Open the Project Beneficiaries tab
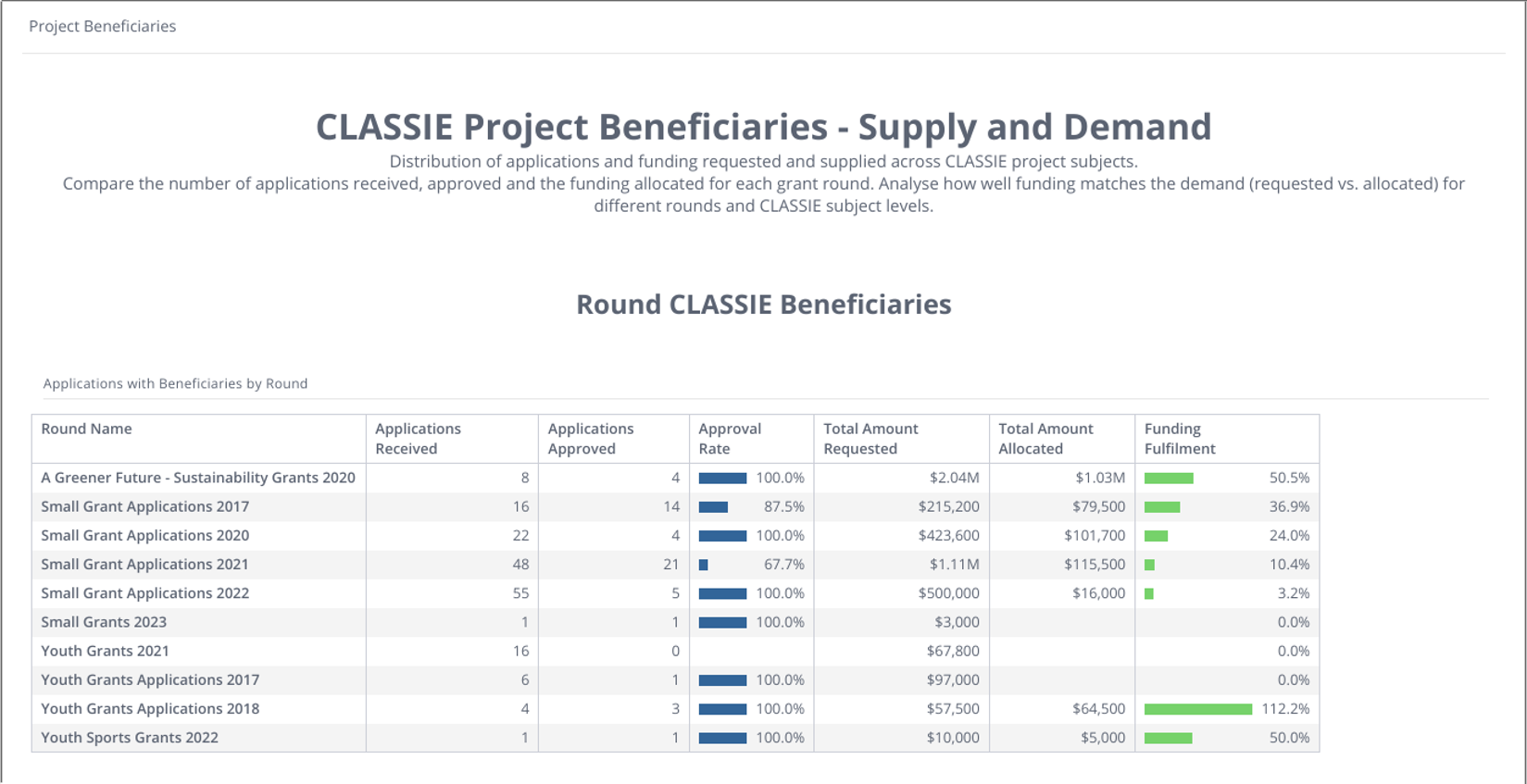 pyautogui.click(x=102, y=26)
